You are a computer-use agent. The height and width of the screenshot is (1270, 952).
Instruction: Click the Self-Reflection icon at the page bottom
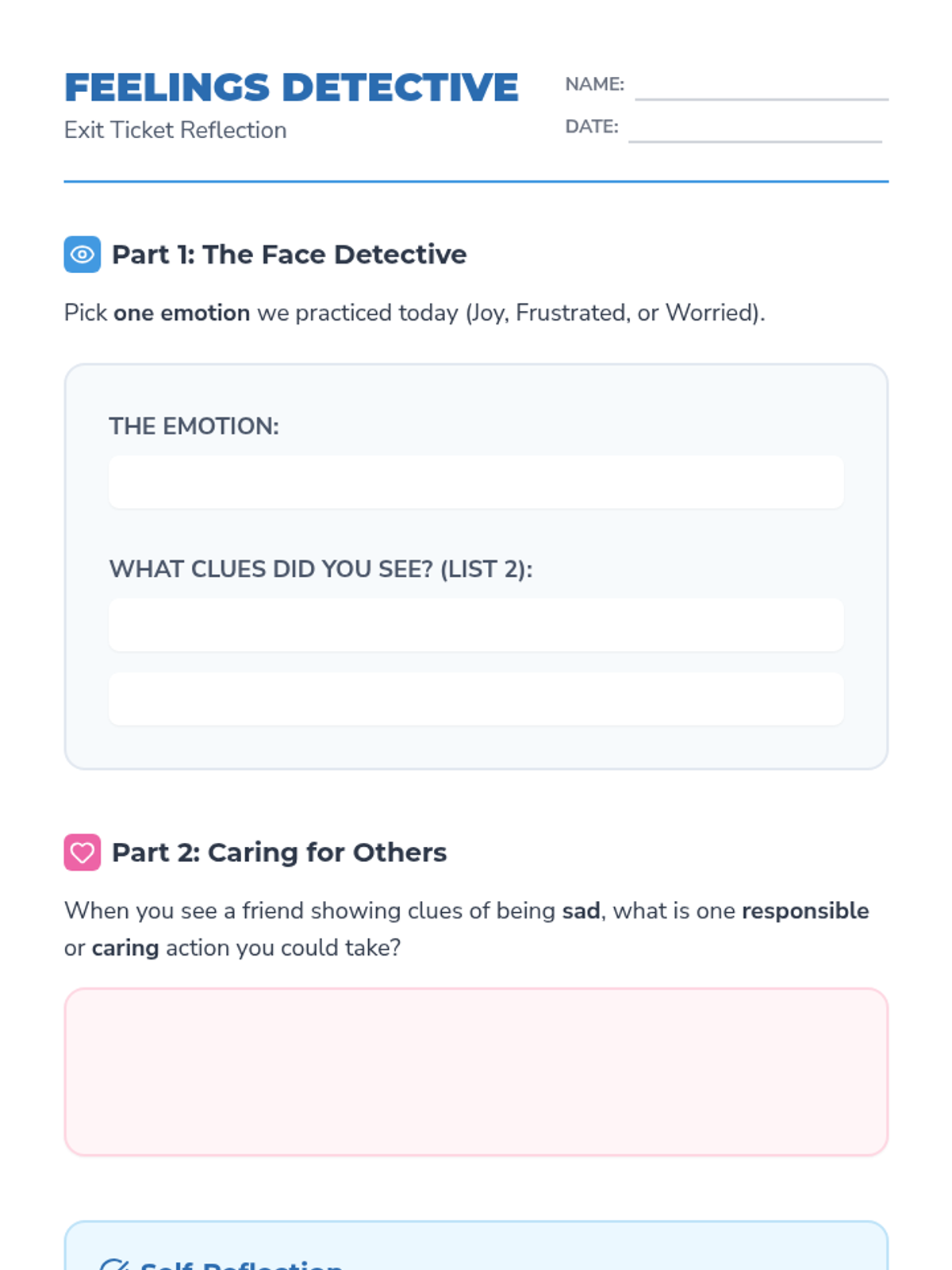click(113, 1264)
